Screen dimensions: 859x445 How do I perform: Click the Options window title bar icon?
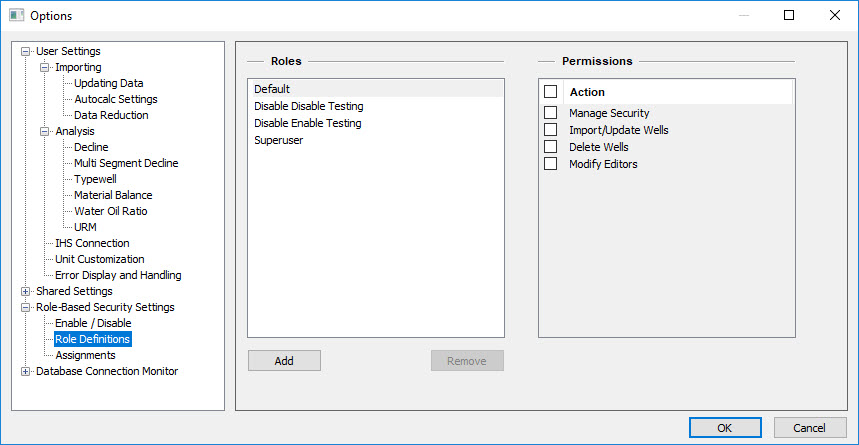coord(16,15)
